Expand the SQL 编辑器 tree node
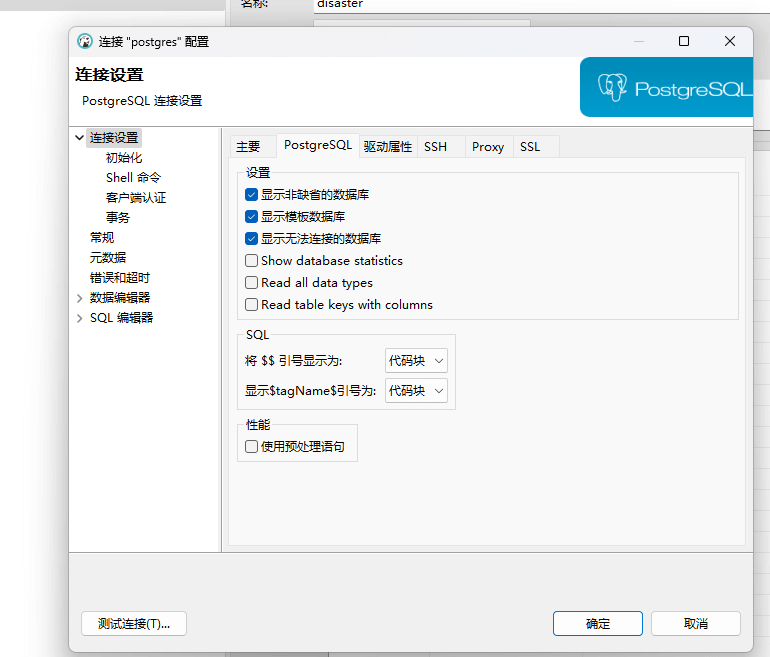This screenshot has height=657, width=770. (x=80, y=318)
